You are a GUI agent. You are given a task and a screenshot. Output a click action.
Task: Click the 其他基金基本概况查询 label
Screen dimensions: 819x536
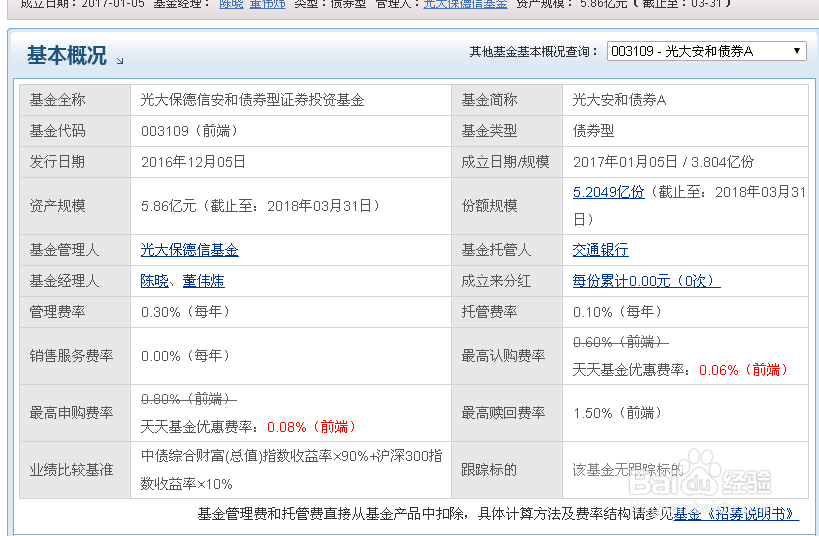533,51
